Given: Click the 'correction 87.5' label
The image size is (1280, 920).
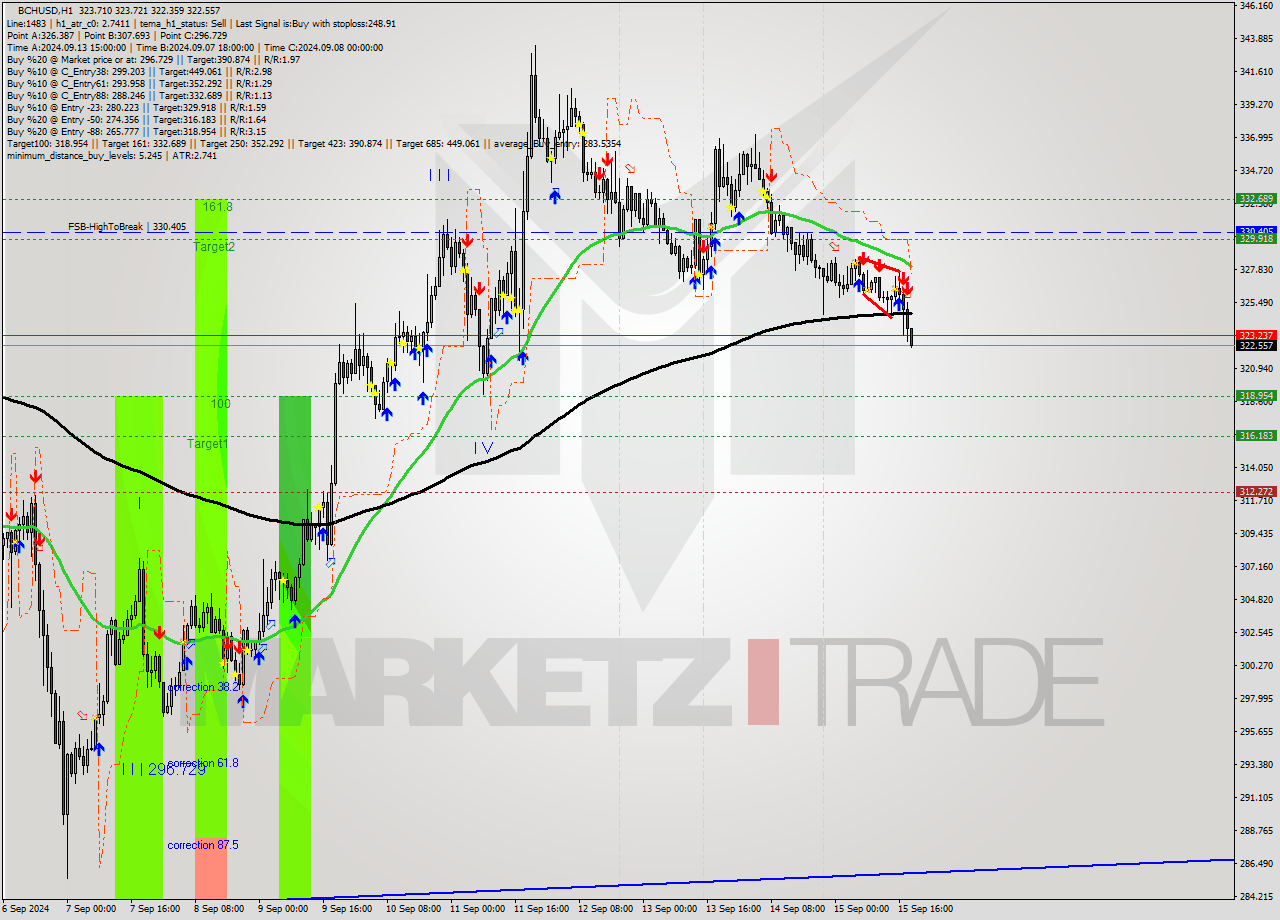Looking at the screenshot, I should tap(204, 845).
